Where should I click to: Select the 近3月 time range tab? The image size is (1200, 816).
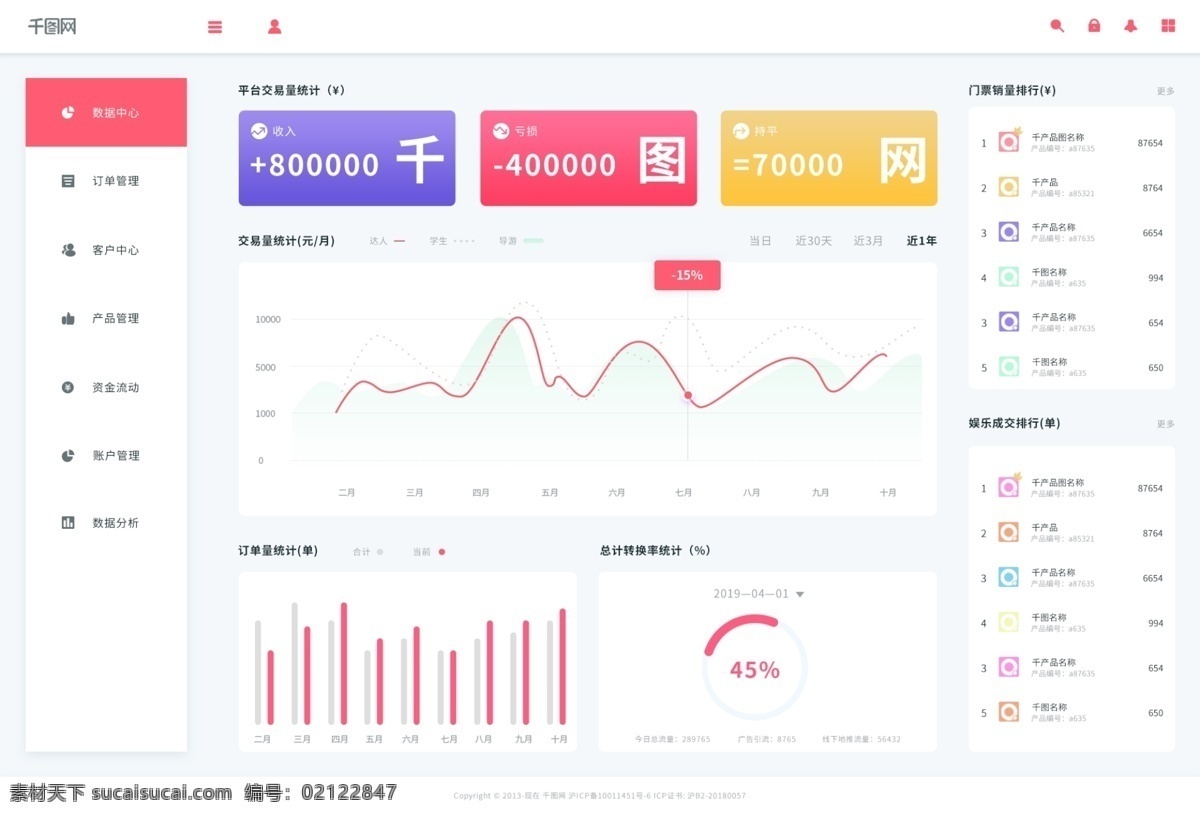(869, 241)
